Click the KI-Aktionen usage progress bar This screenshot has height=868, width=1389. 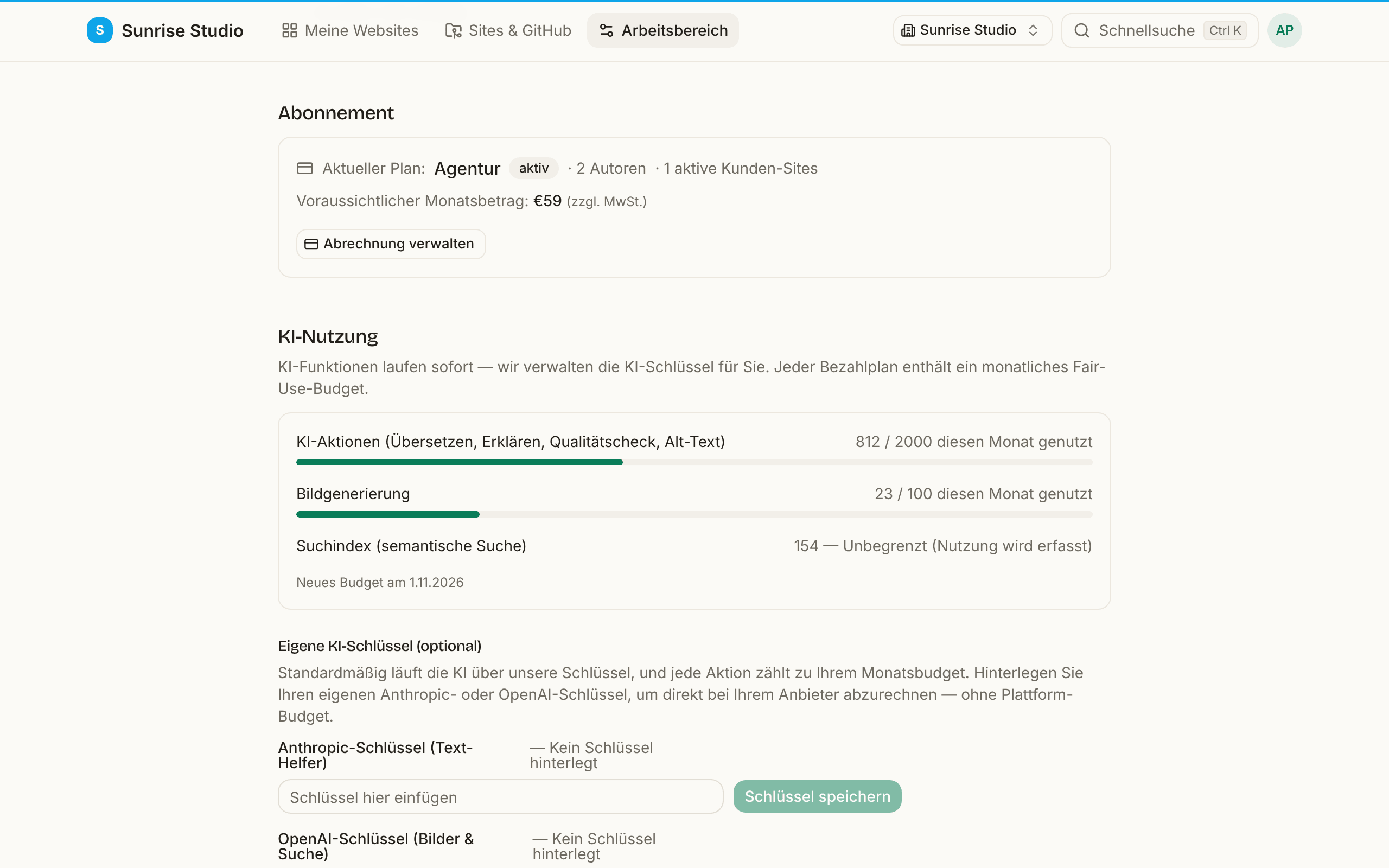click(x=694, y=462)
